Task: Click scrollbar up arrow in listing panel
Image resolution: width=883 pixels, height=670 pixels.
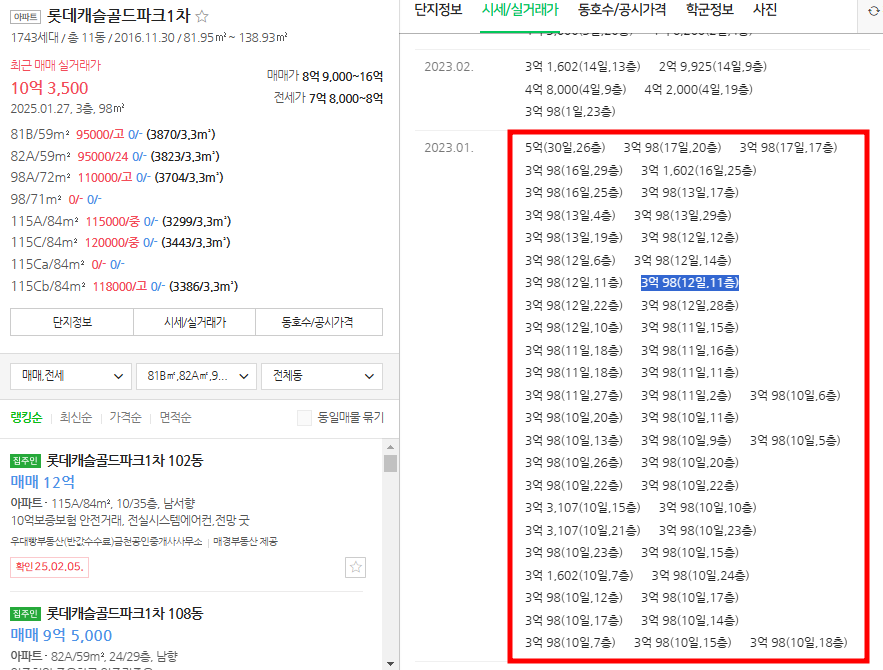Action: [x=390, y=447]
